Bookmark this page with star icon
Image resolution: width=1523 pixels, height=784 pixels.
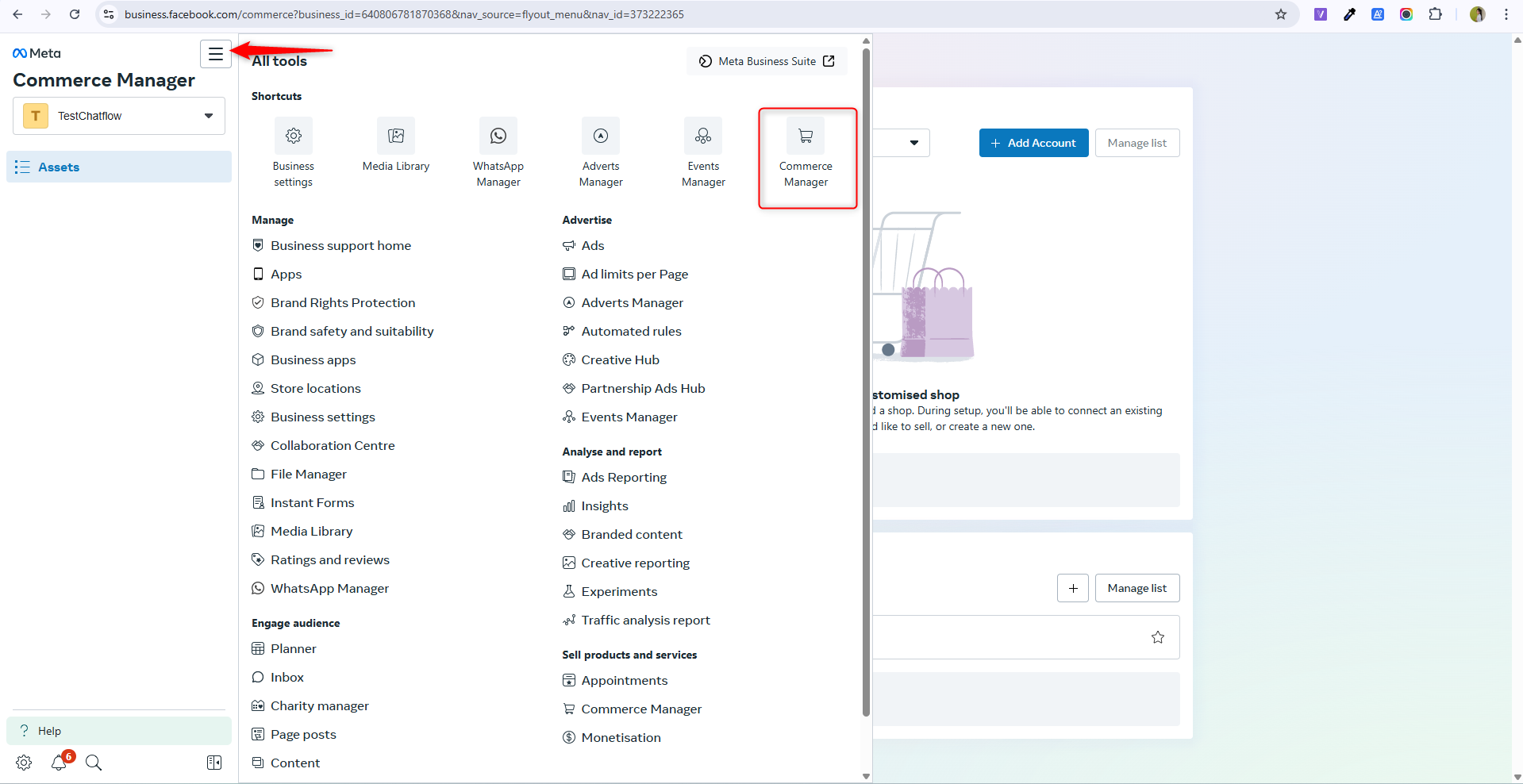click(1281, 14)
